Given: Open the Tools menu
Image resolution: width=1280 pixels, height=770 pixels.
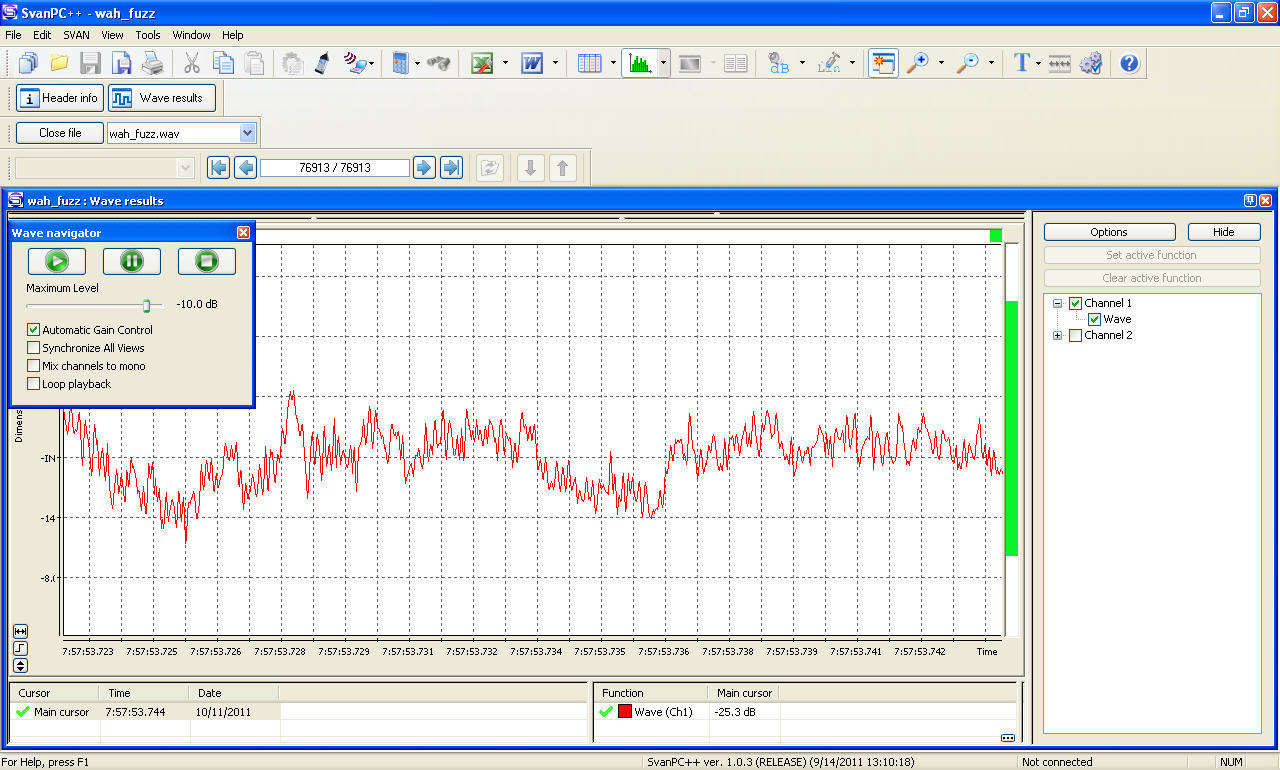Looking at the screenshot, I should (148, 35).
